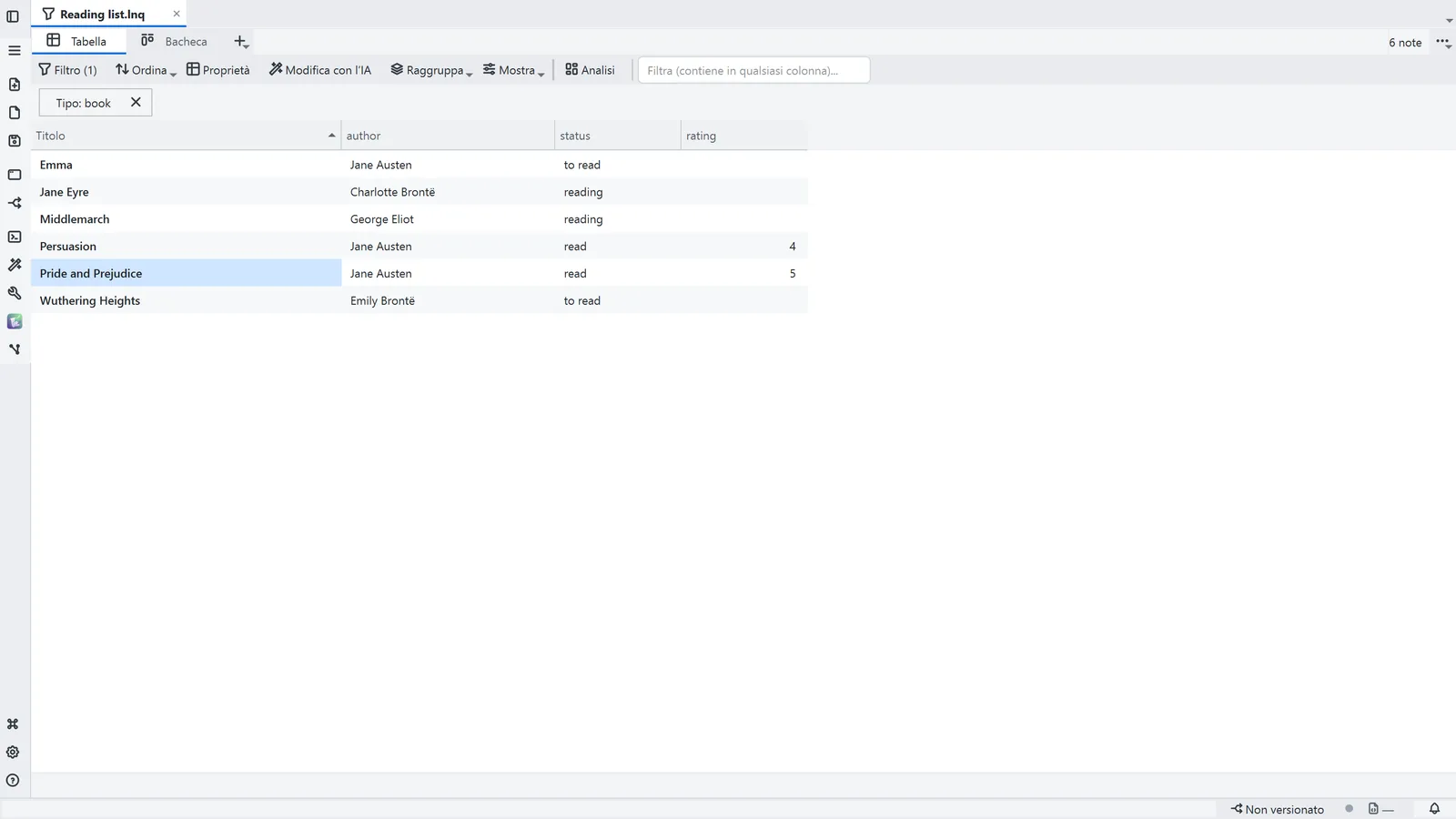This screenshot has width=1456, height=819.
Task: Click the 'Filtro (1)' toolbar button
Action: 68,70
